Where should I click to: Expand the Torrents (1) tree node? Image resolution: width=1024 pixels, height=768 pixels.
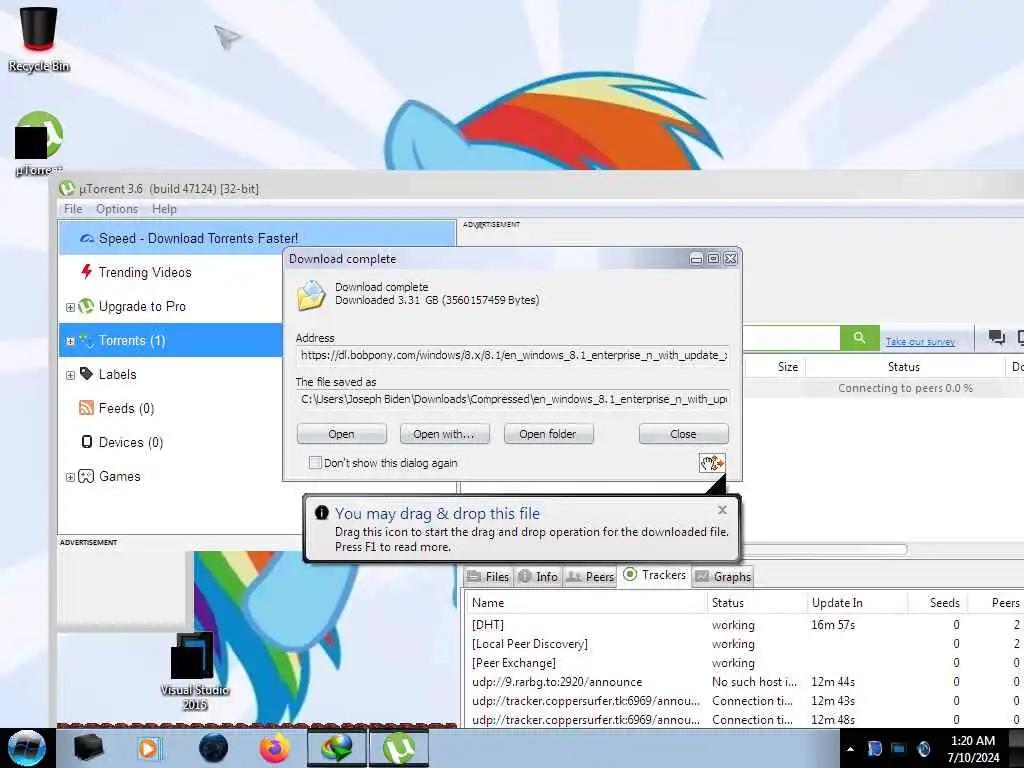(x=70, y=341)
